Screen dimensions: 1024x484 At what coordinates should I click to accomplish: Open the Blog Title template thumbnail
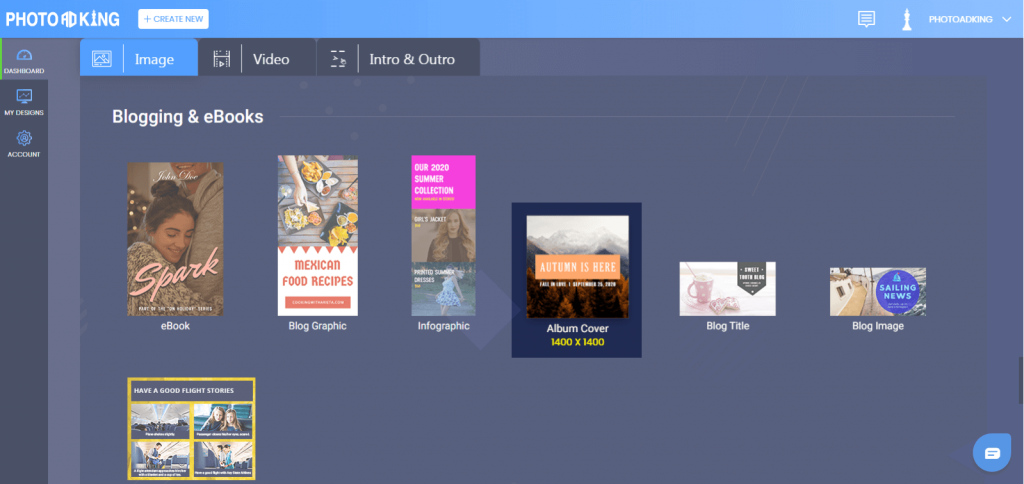728,289
